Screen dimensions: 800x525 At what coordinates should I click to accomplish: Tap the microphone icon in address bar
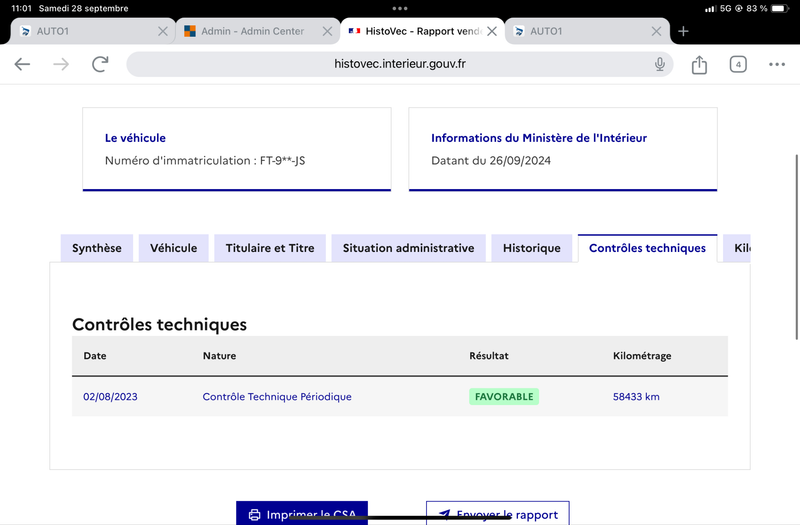[x=660, y=64]
